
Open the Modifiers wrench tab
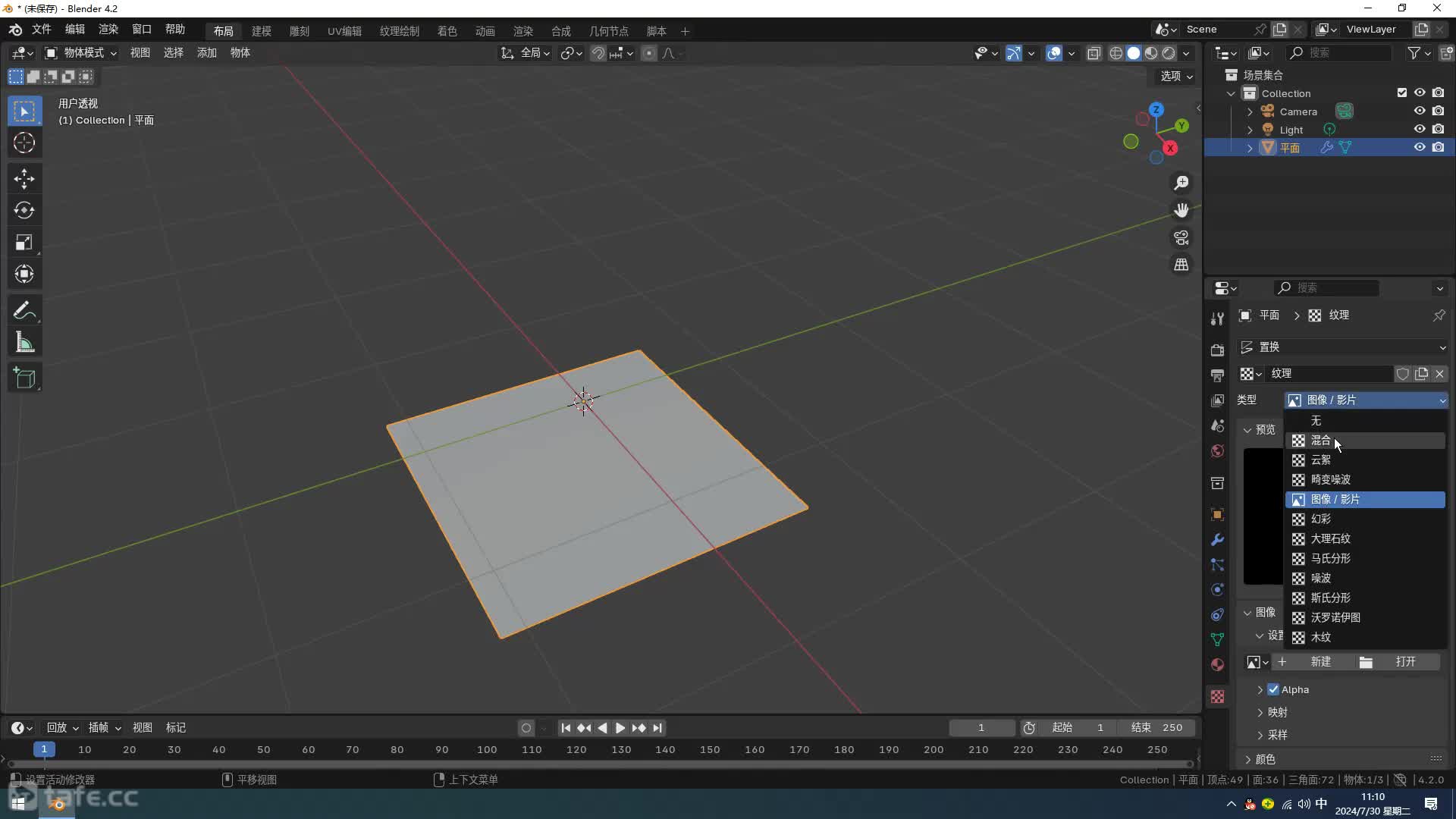(1217, 540)
